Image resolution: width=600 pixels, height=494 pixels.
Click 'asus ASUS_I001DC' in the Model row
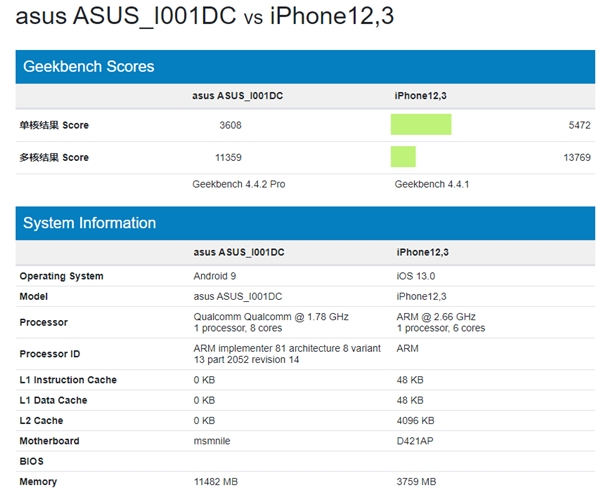(238, 297)
